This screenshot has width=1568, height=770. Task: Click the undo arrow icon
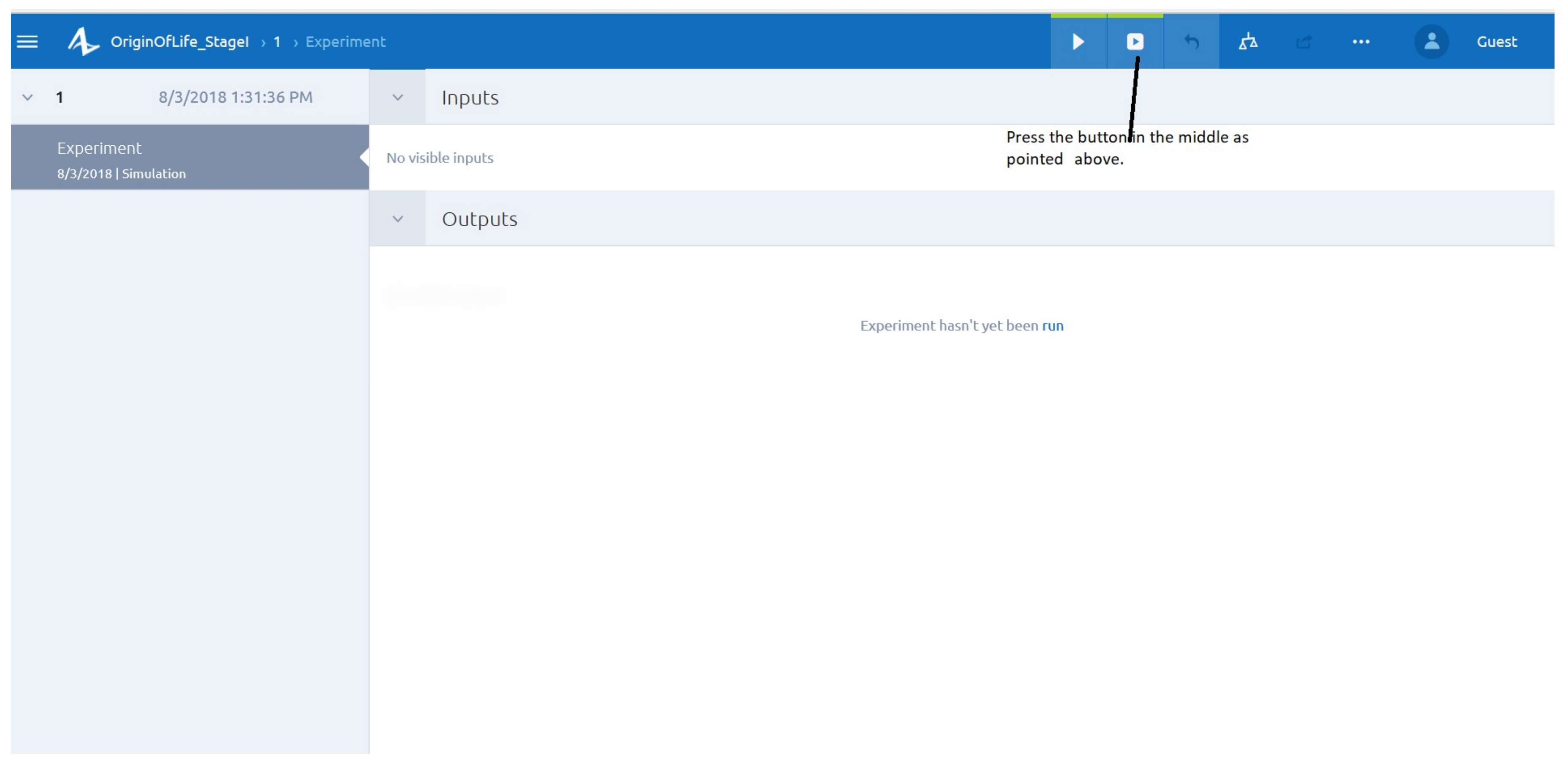(1191, 41)
